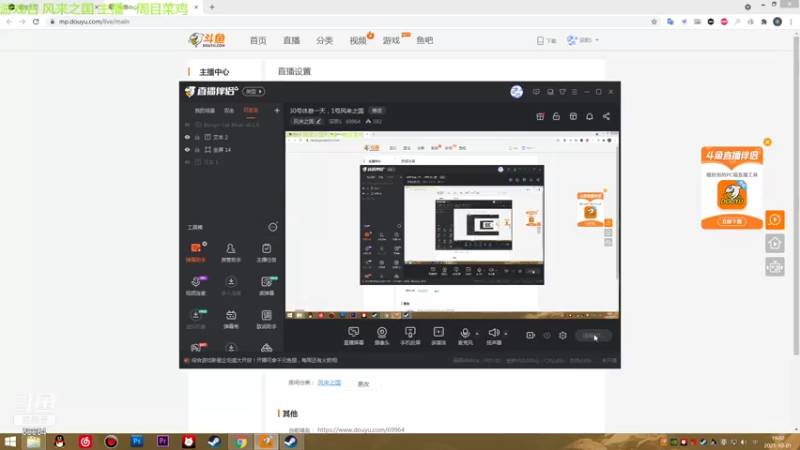Click the 更改 button on the webpage
Image resolution: width=800 pixels, height=450 pixels.
[363, 384]
